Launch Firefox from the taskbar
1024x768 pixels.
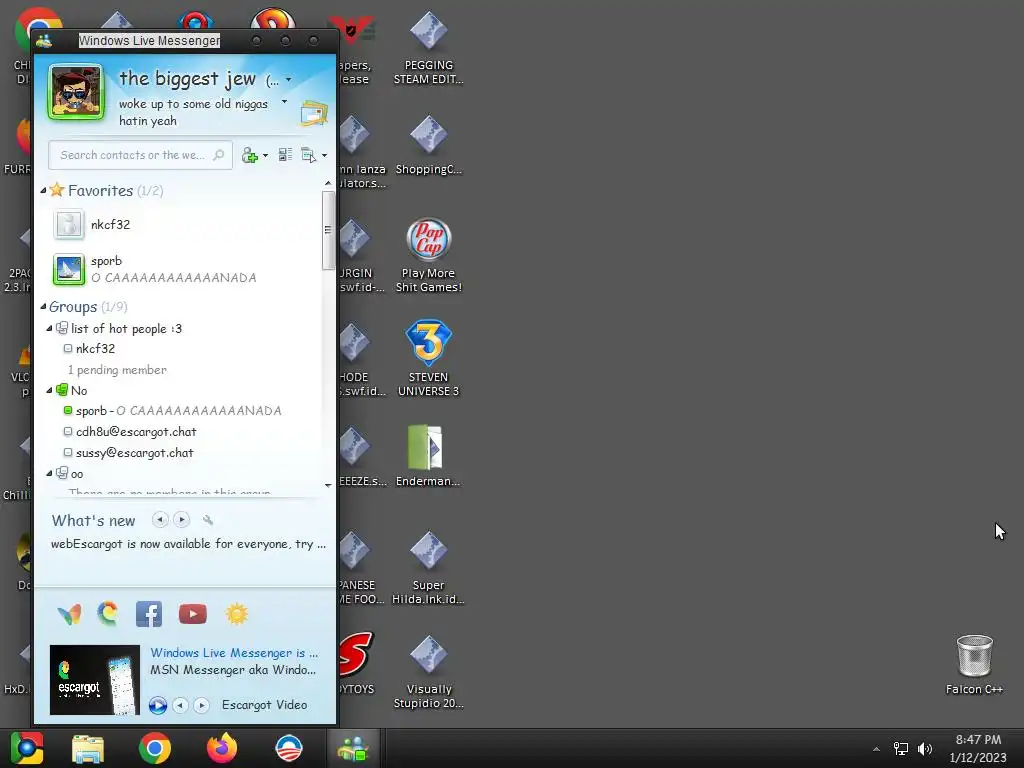pos(222,748)
